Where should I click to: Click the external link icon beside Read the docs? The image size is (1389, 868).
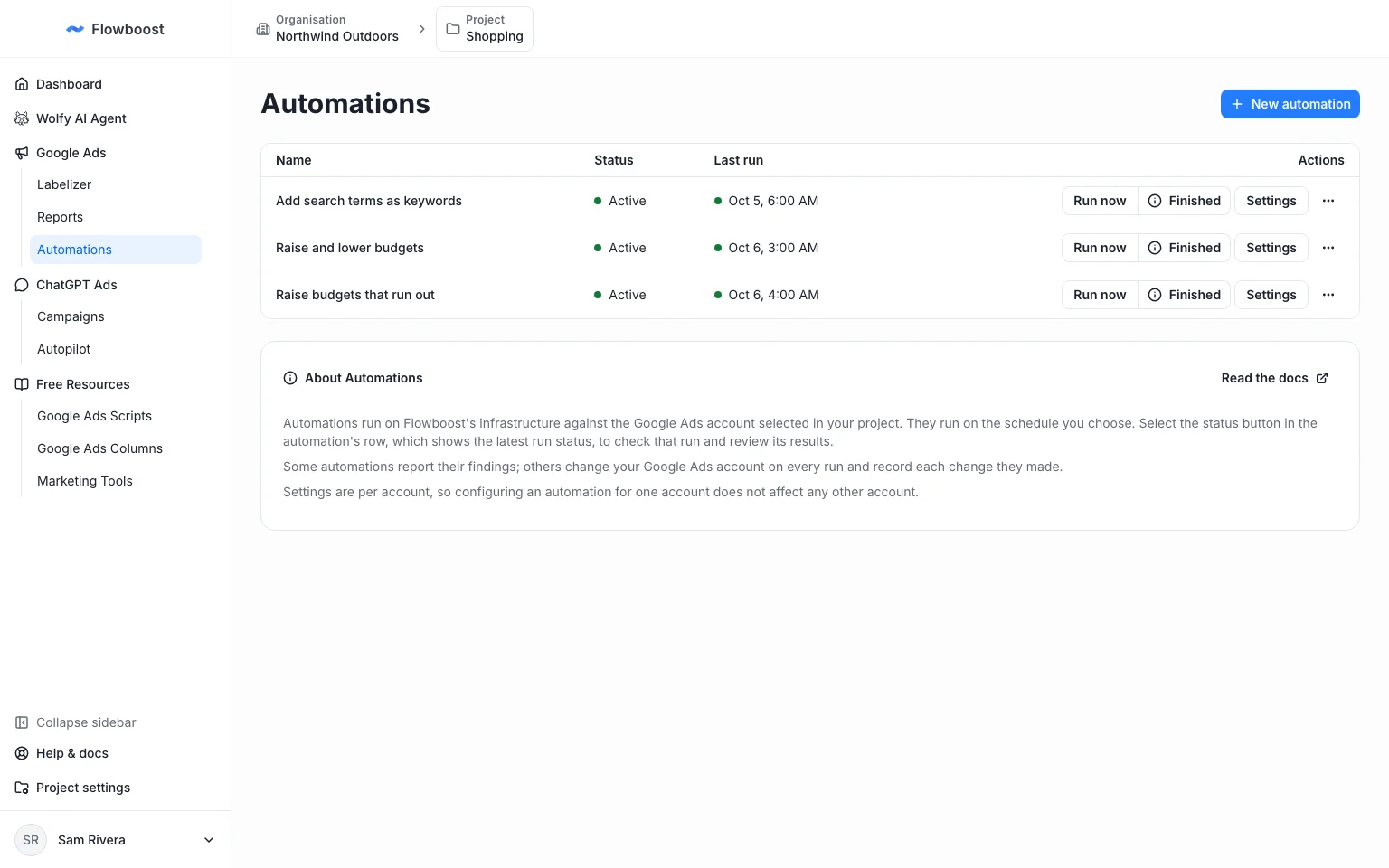pyautogui.click(x=1322, y=378)
